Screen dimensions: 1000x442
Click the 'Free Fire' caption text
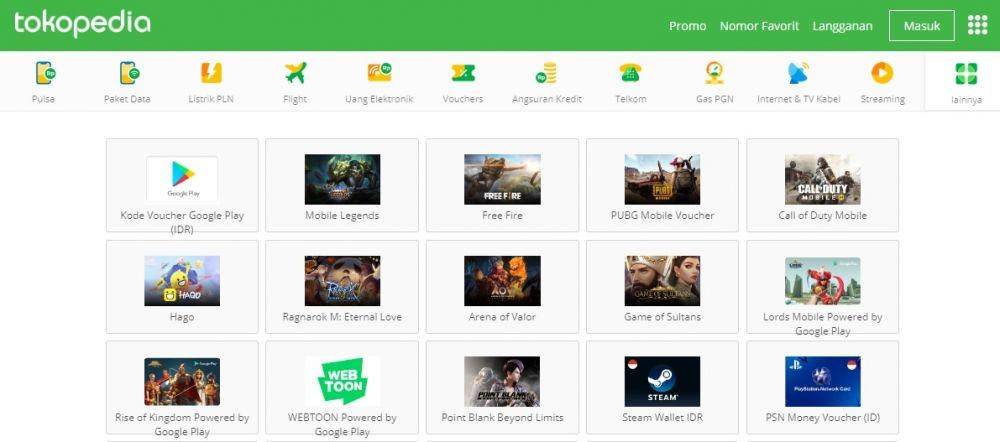pyautogui.click(x=503, y=216)
